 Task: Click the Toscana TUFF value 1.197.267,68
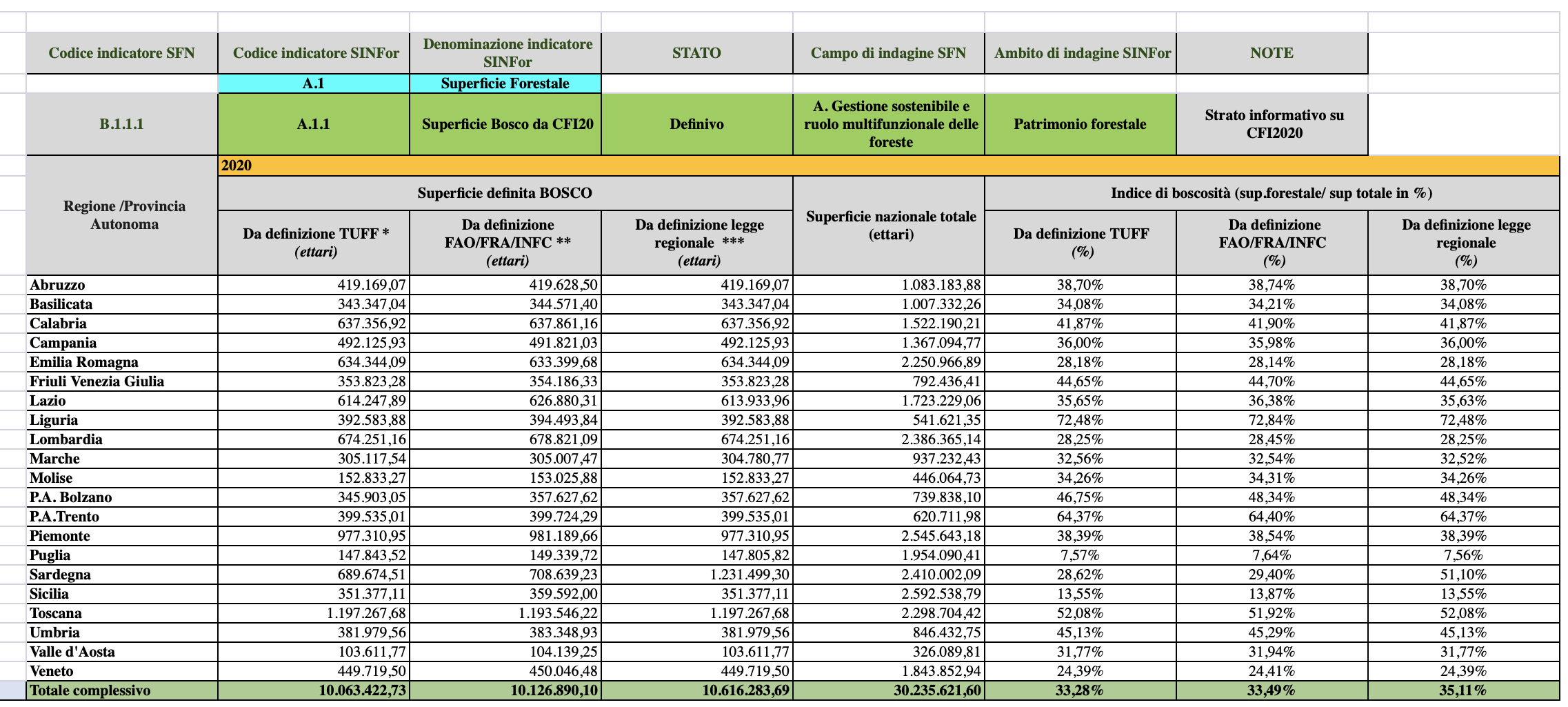(x=314, y=613)
